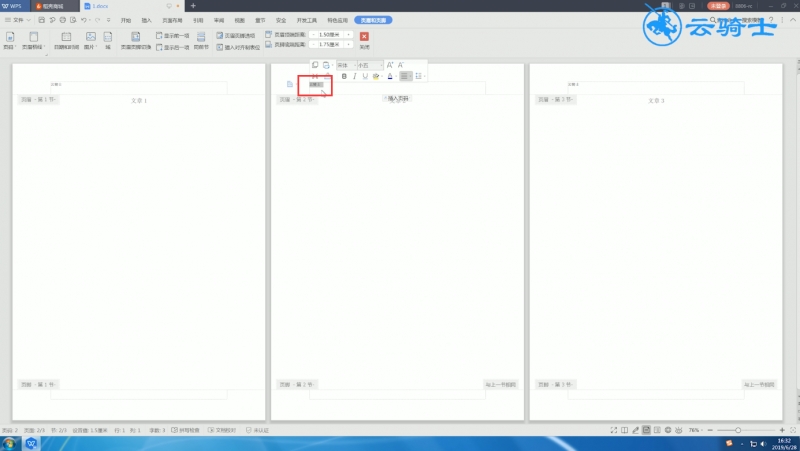Apply font color from the floating toolbar
This screenshot has height=451, width=800.
390,76
